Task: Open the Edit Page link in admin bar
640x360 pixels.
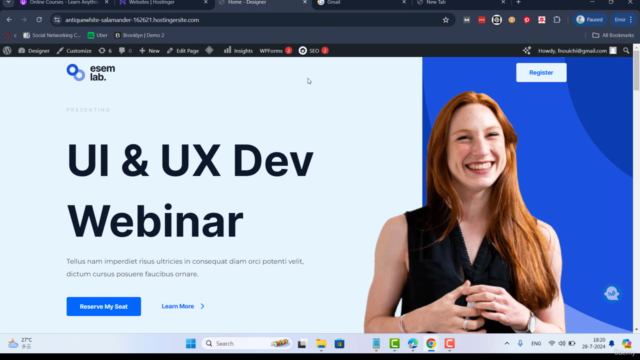Action: click(183, 51)
